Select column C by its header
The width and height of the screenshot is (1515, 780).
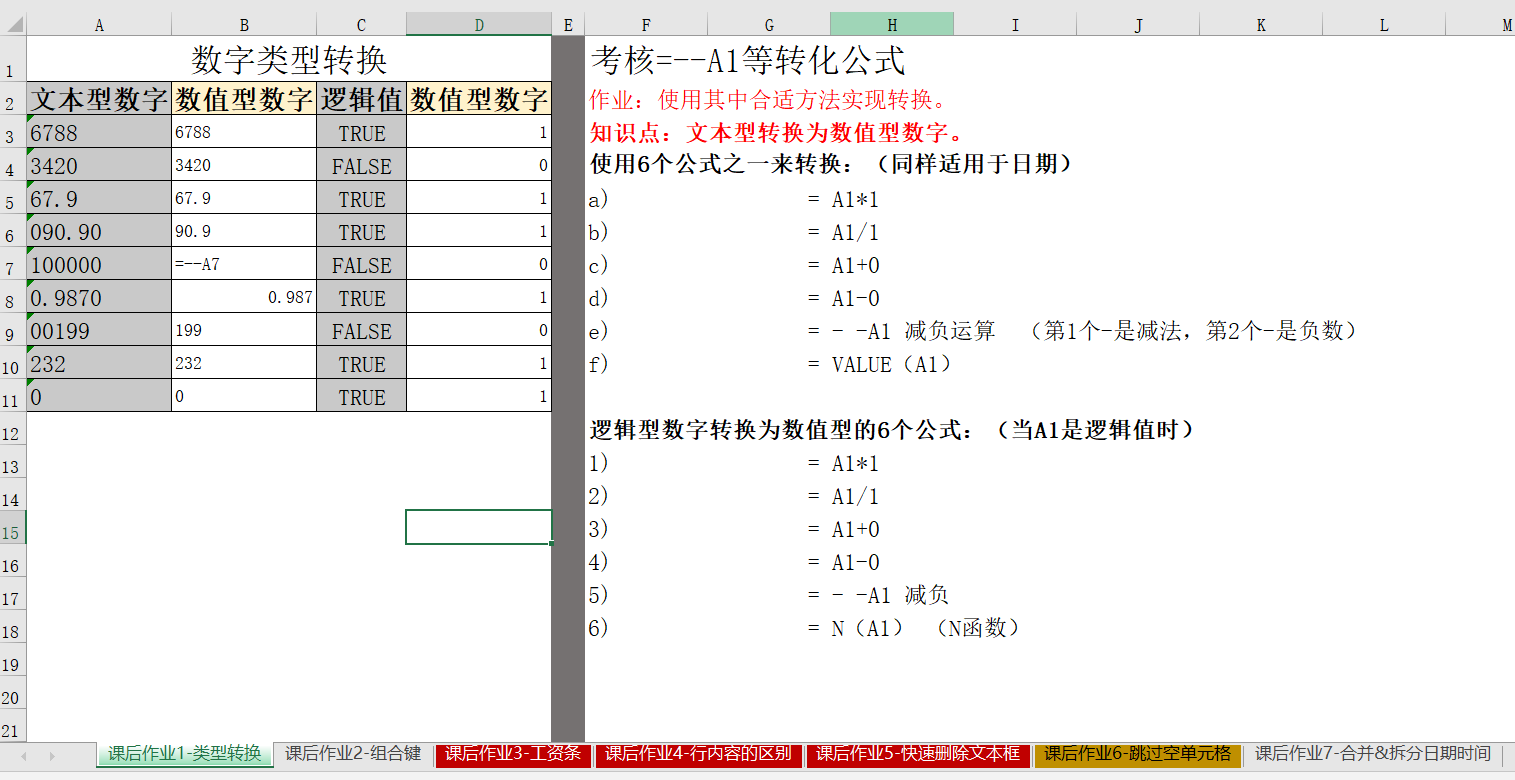[x=361, y=25]
